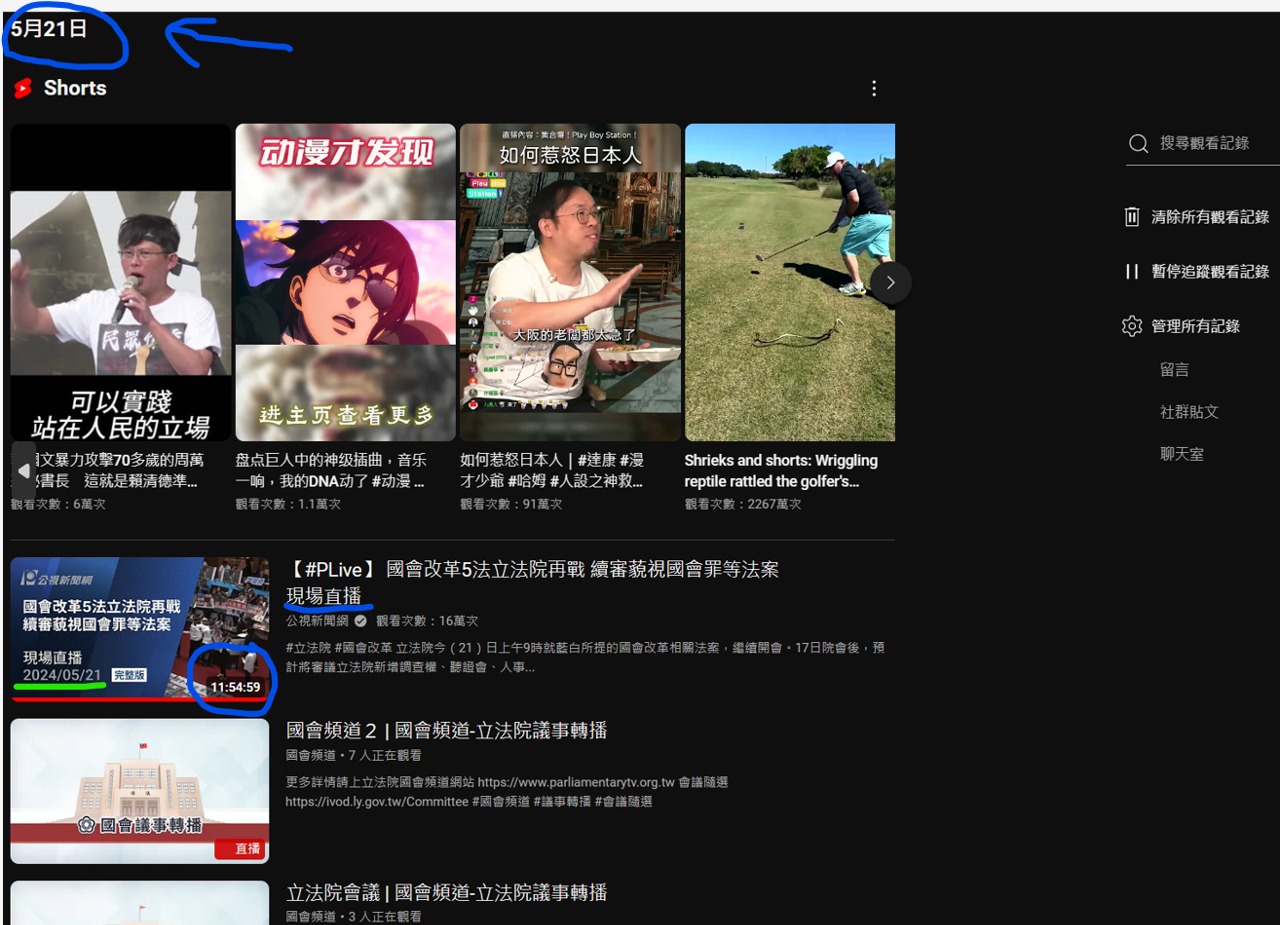Screen dimensions: 1280x925
Task: Click the gear icon for managing history
Action: (x=1132, y=326)
